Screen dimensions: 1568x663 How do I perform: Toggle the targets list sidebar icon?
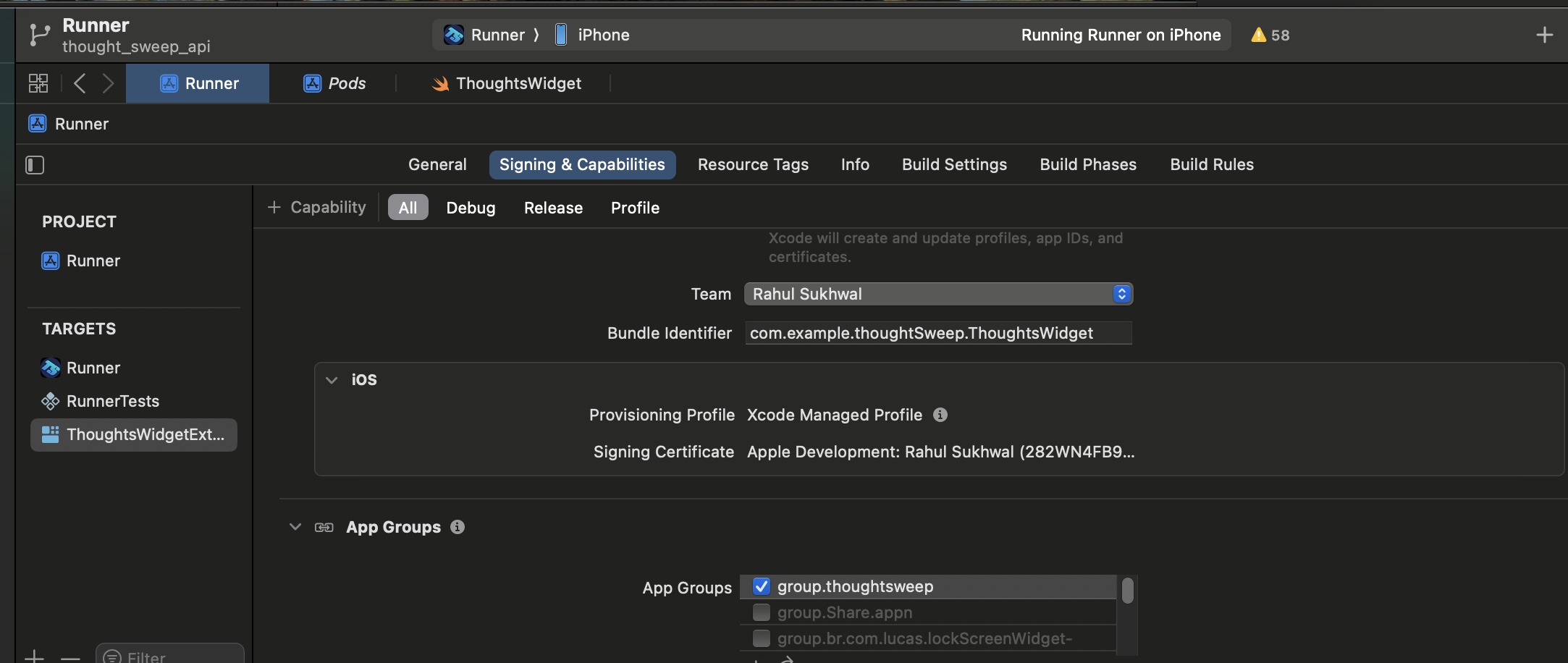35,165
